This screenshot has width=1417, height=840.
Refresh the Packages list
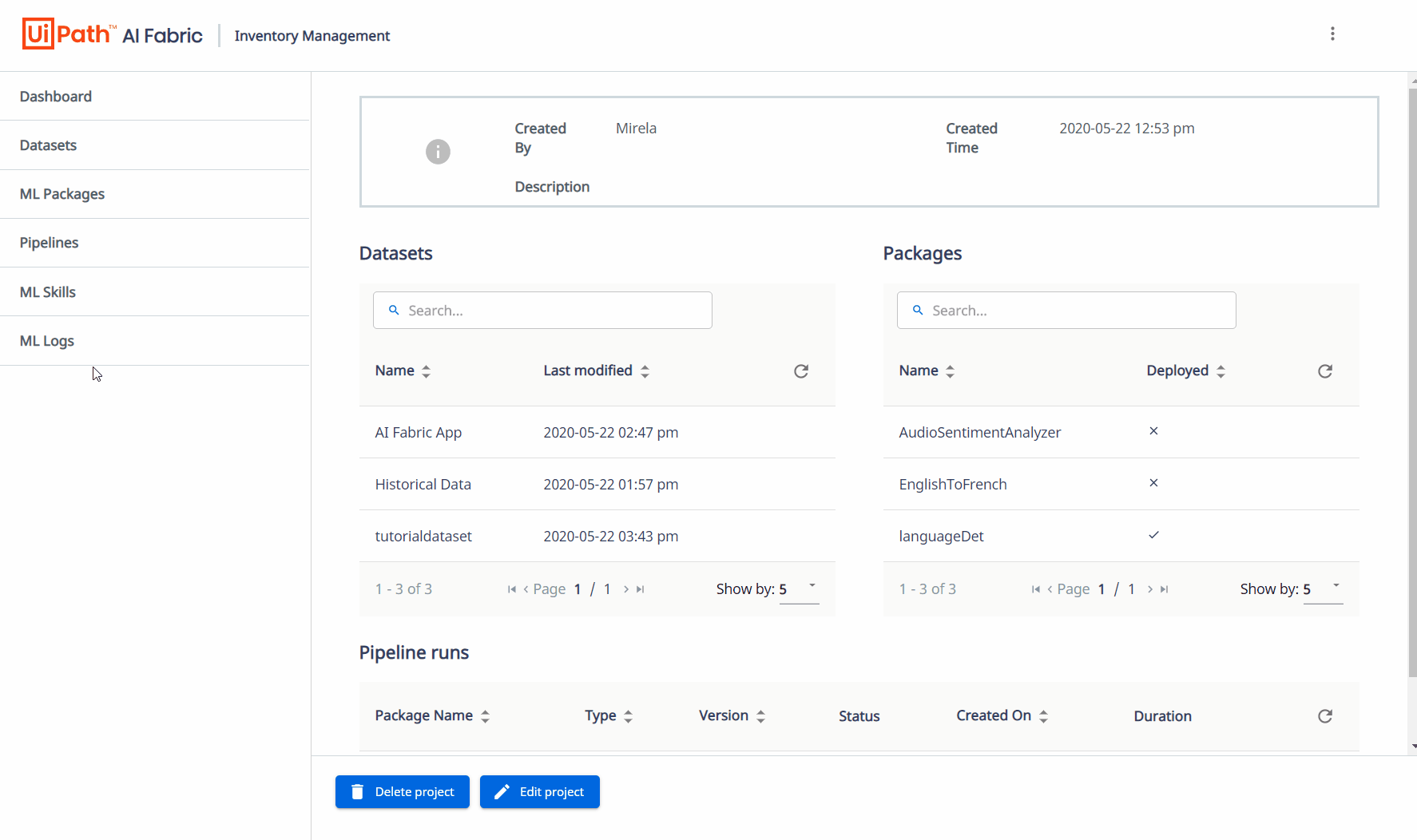coord(1325,370)
